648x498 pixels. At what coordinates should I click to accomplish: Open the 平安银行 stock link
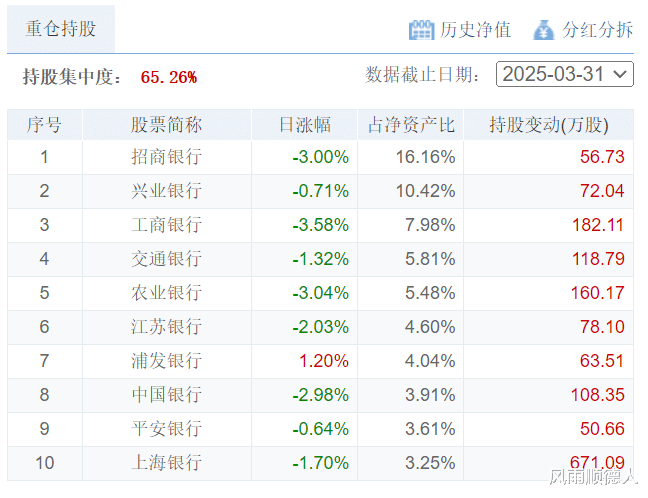tap(167, 429)
